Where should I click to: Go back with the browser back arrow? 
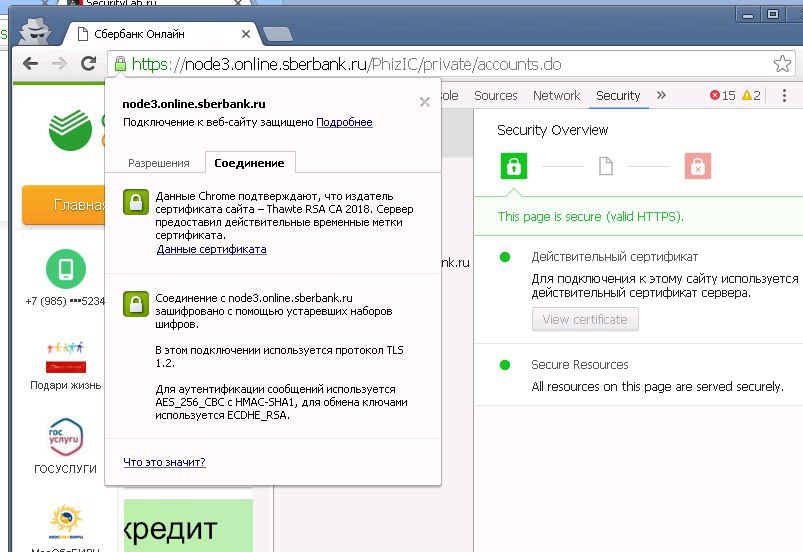tap(31, 63)
